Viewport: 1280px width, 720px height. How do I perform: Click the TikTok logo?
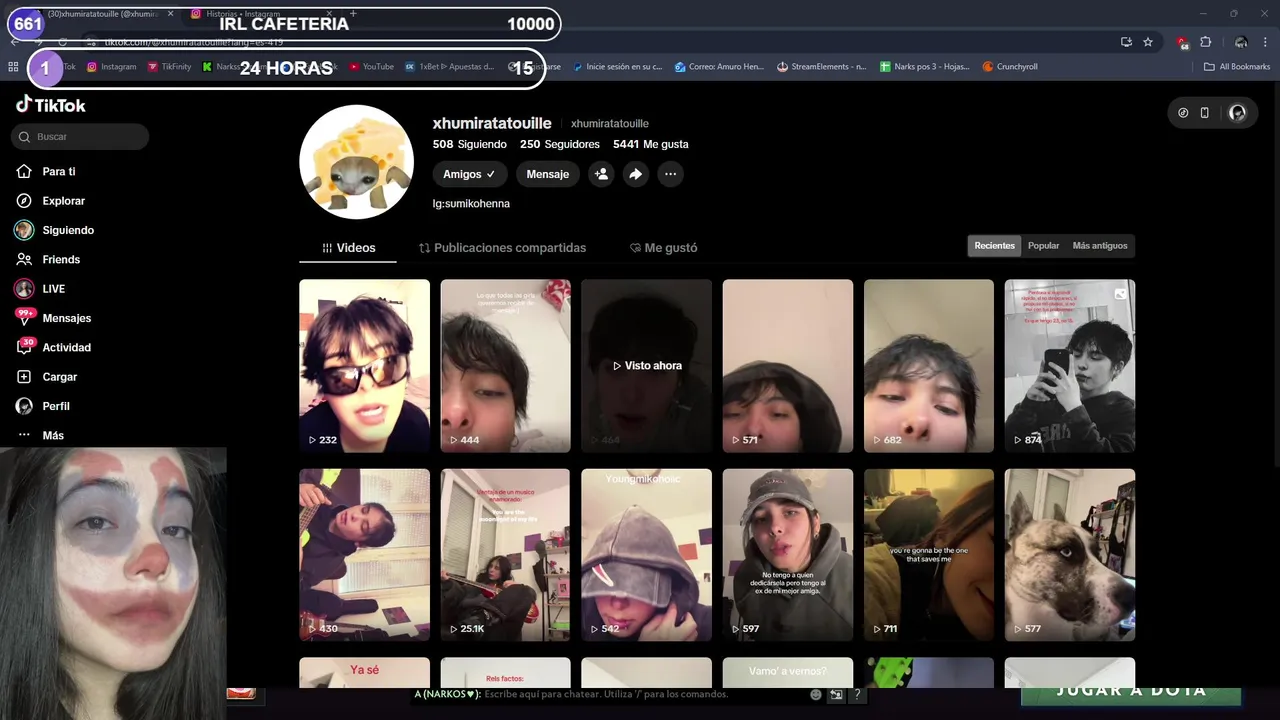pyautogui.click(x=51, y=105)
